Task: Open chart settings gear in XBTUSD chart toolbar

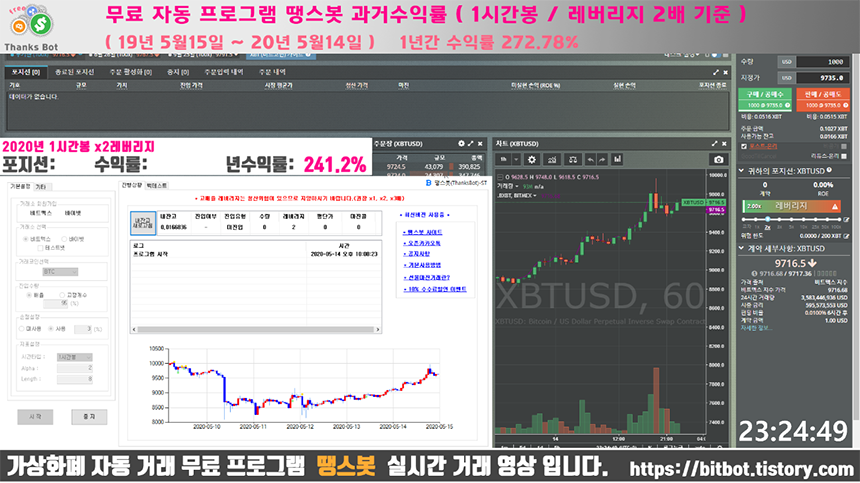Action: pos(531,160)
